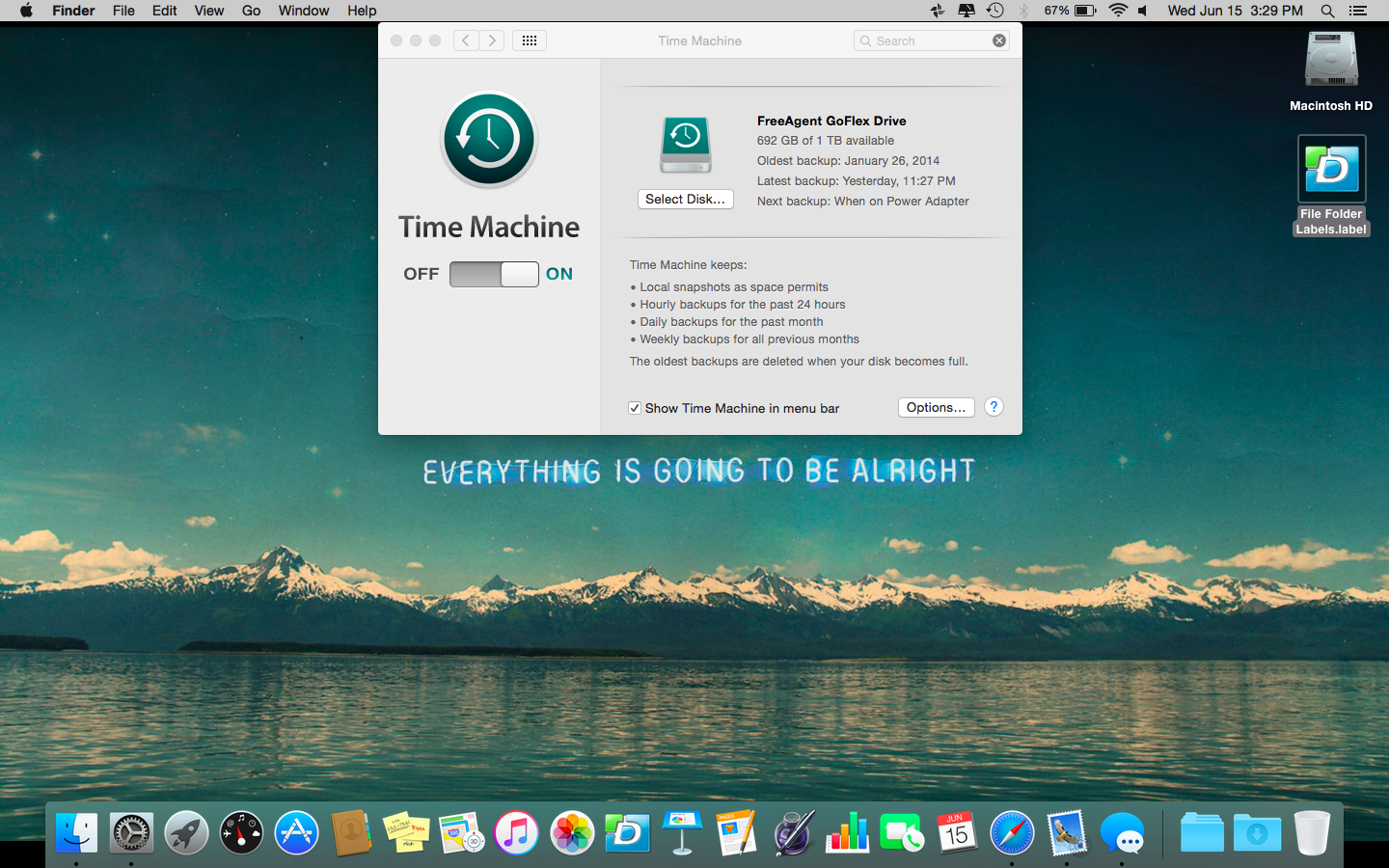The image size is (1389, 868).
Task: Select the File Folder Labels.label desktop file
Action: pos(1331,185)
